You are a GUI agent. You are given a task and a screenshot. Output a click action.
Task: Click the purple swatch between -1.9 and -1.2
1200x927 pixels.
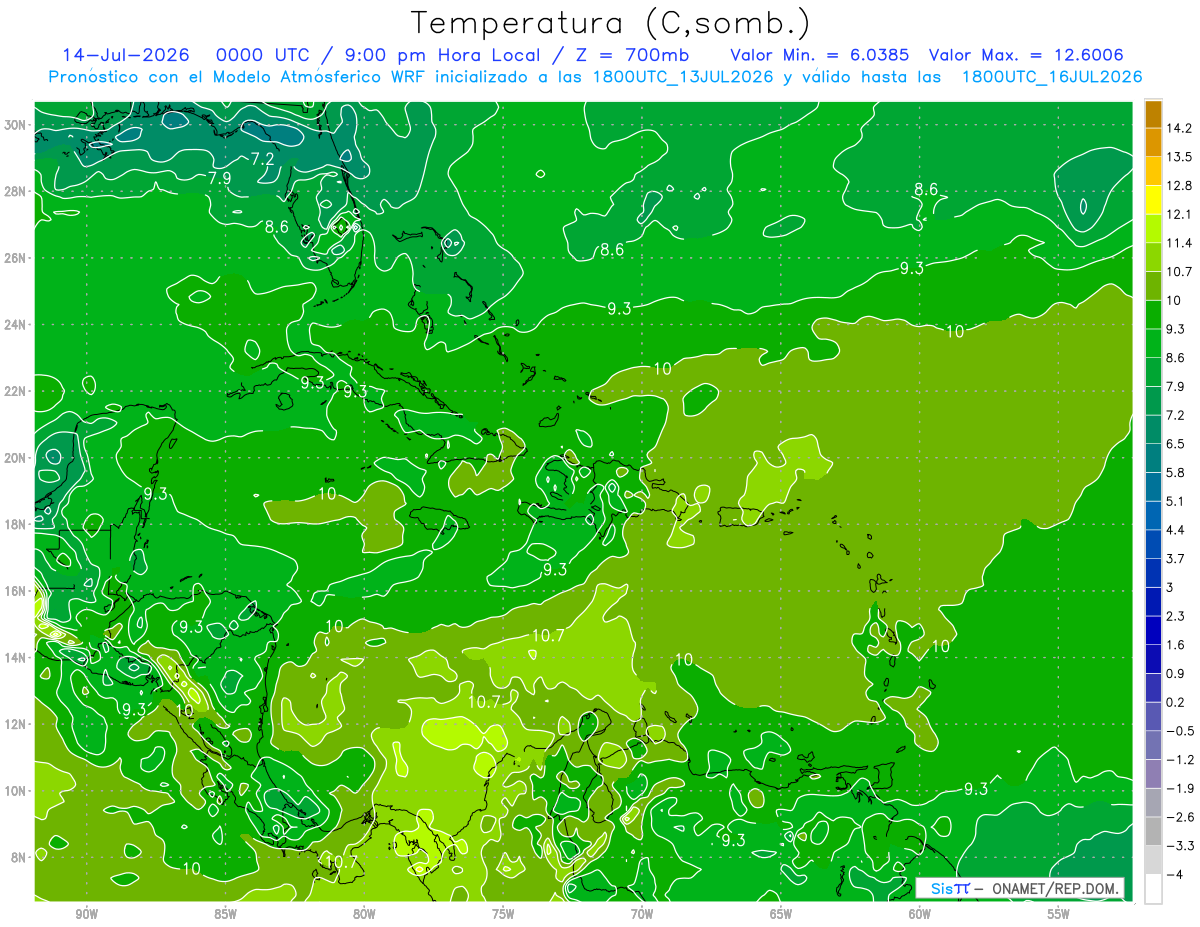coord(1153,774)
